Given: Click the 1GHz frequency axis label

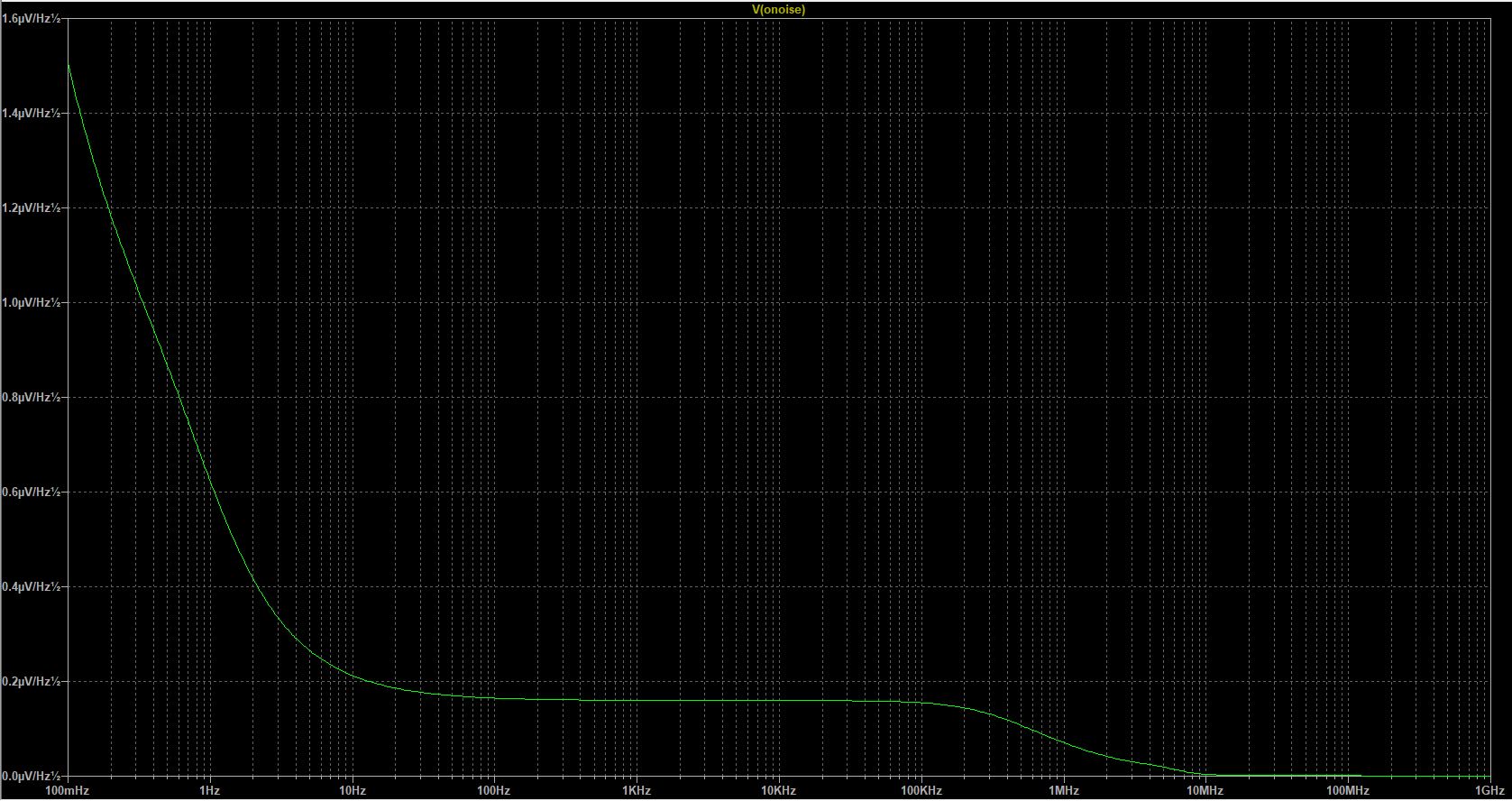Looking at the screenshot, I should coord(1489,791).
